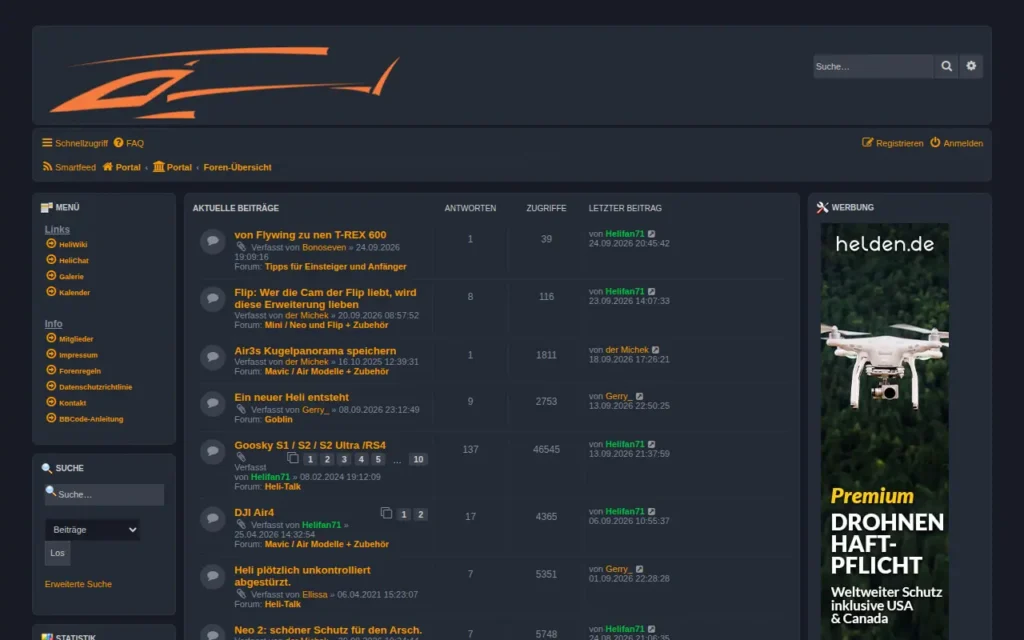1024x640 pixels.
Task: Go to page 10 of Goosky topic
Action: pos(418,459)
